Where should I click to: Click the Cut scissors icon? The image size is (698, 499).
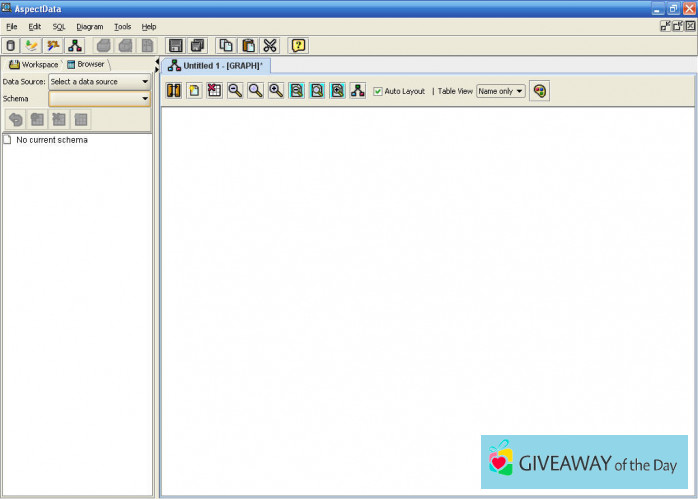(x=269, y=45)
